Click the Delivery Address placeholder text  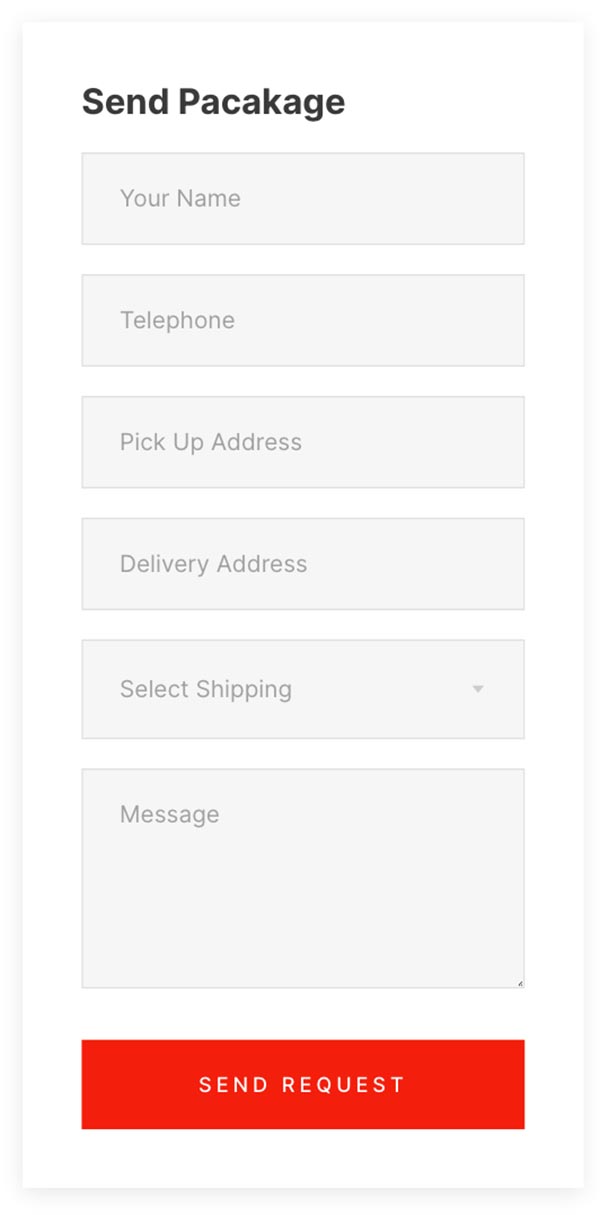point(213,564)
